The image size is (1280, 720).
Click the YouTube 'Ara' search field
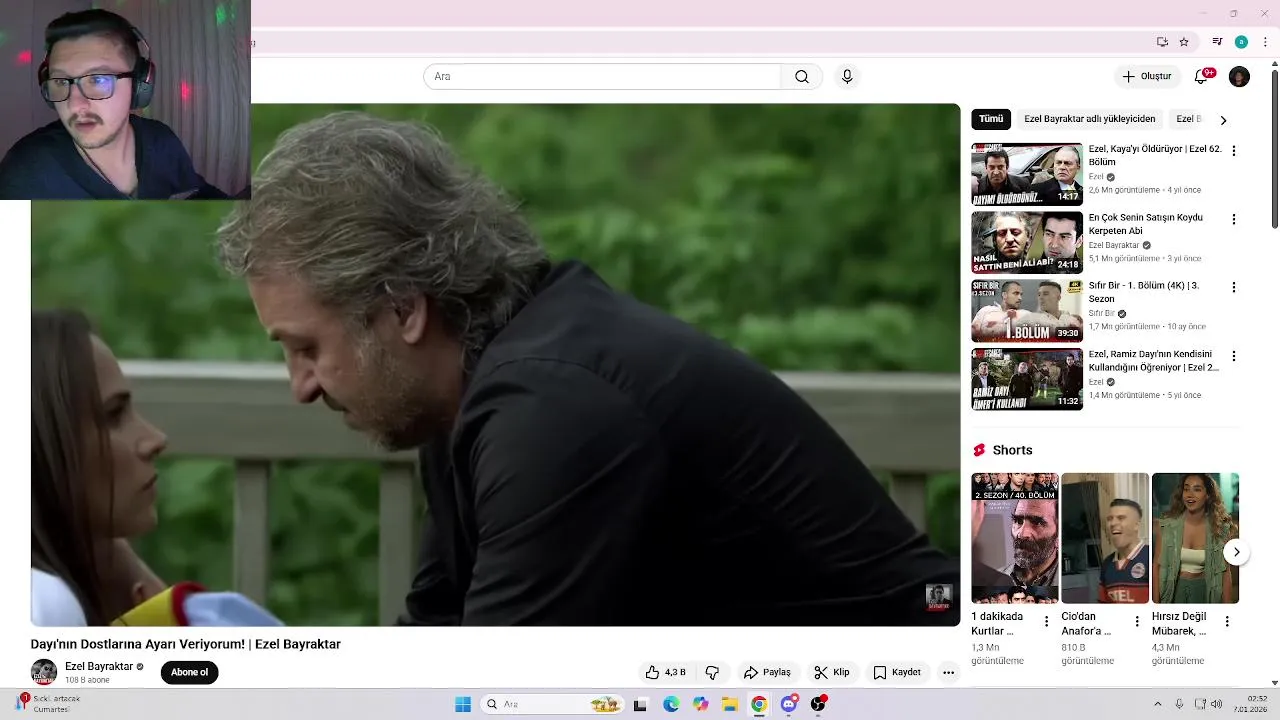click(x=602, y=77)
